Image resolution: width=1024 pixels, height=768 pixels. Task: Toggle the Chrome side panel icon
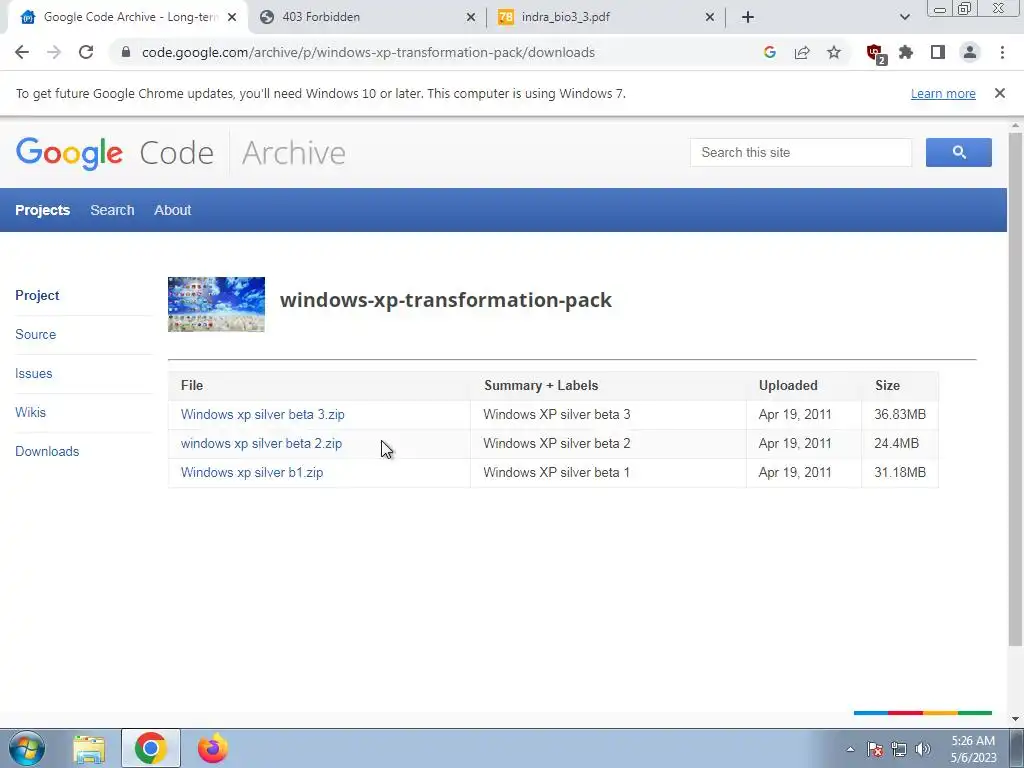click(938, 52)
